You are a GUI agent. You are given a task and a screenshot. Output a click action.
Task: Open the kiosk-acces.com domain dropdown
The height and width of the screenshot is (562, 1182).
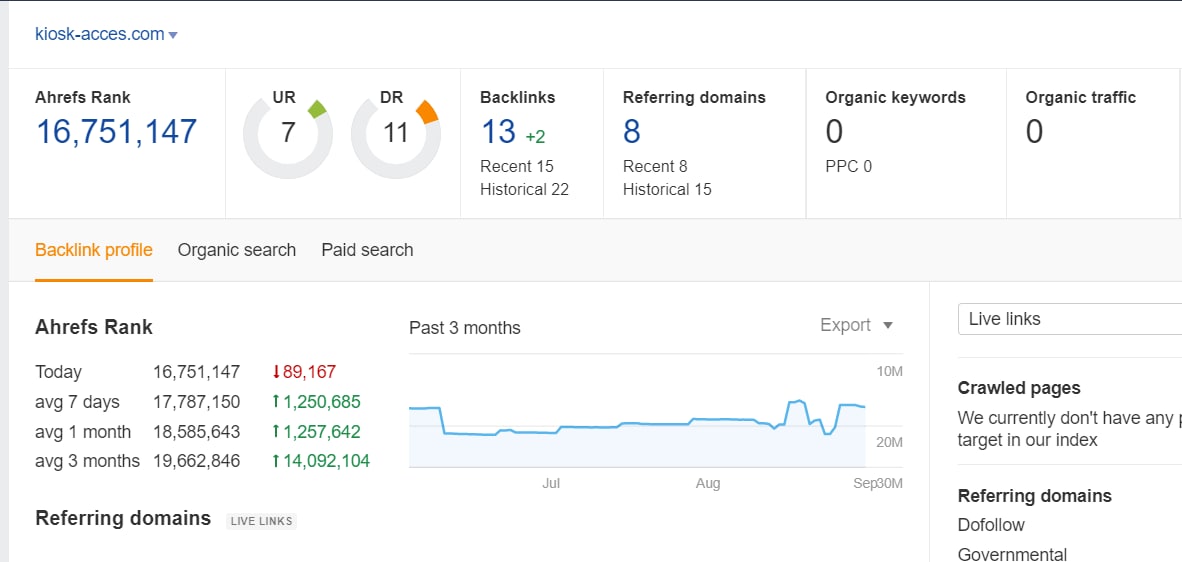[x=106, y=34]
